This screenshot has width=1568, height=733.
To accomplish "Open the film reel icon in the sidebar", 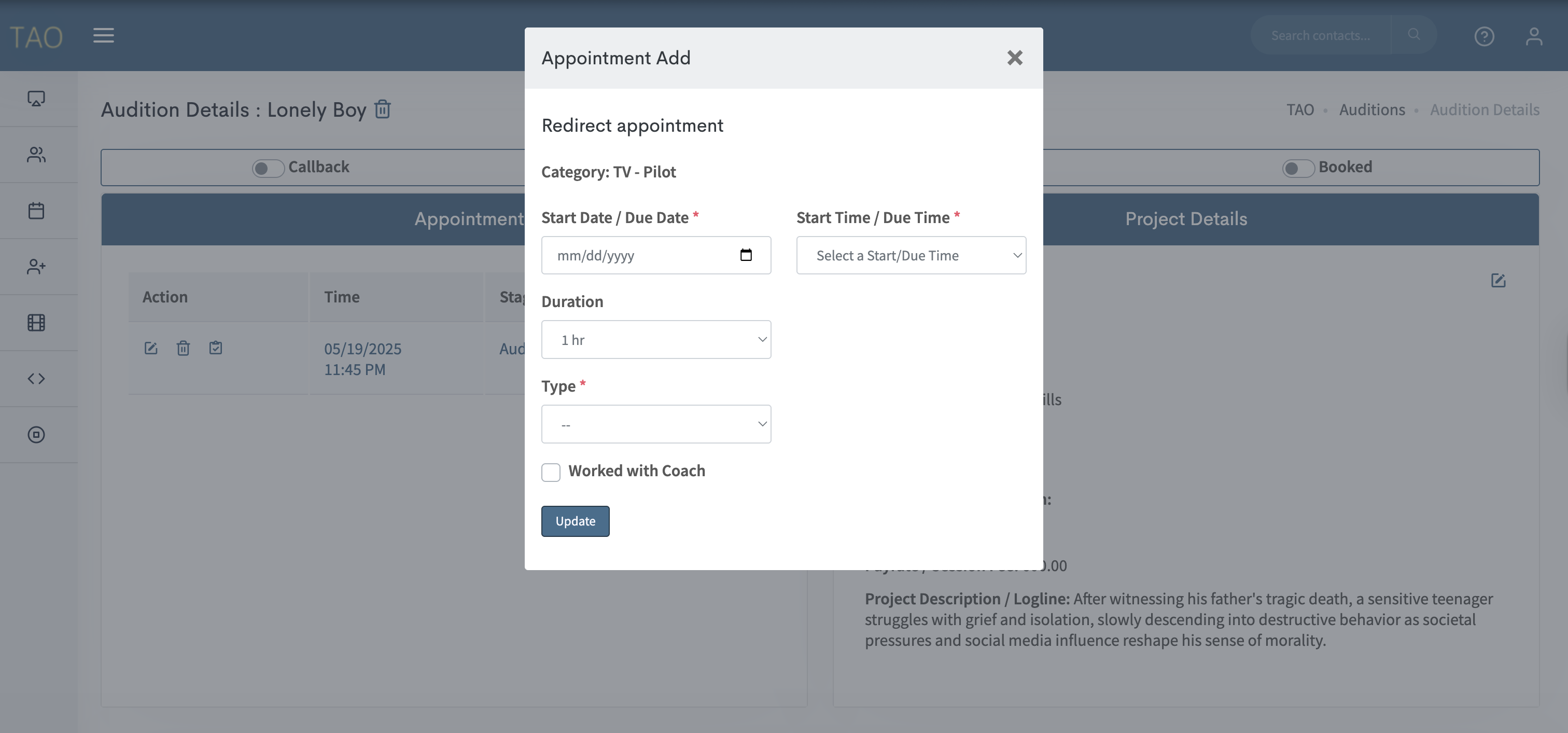I will pos(36,323).
